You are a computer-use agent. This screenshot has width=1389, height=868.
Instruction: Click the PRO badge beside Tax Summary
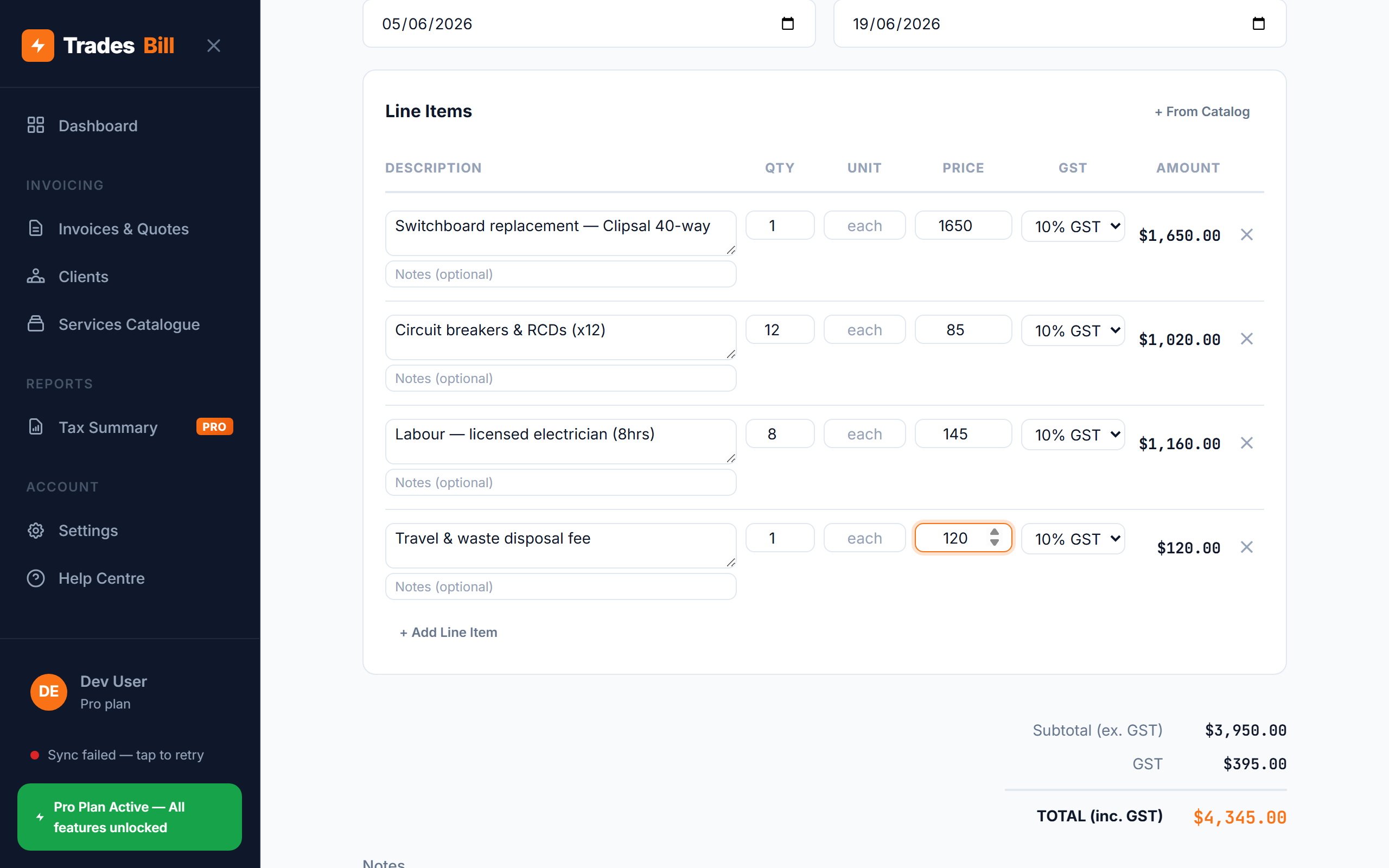(215, 426)
